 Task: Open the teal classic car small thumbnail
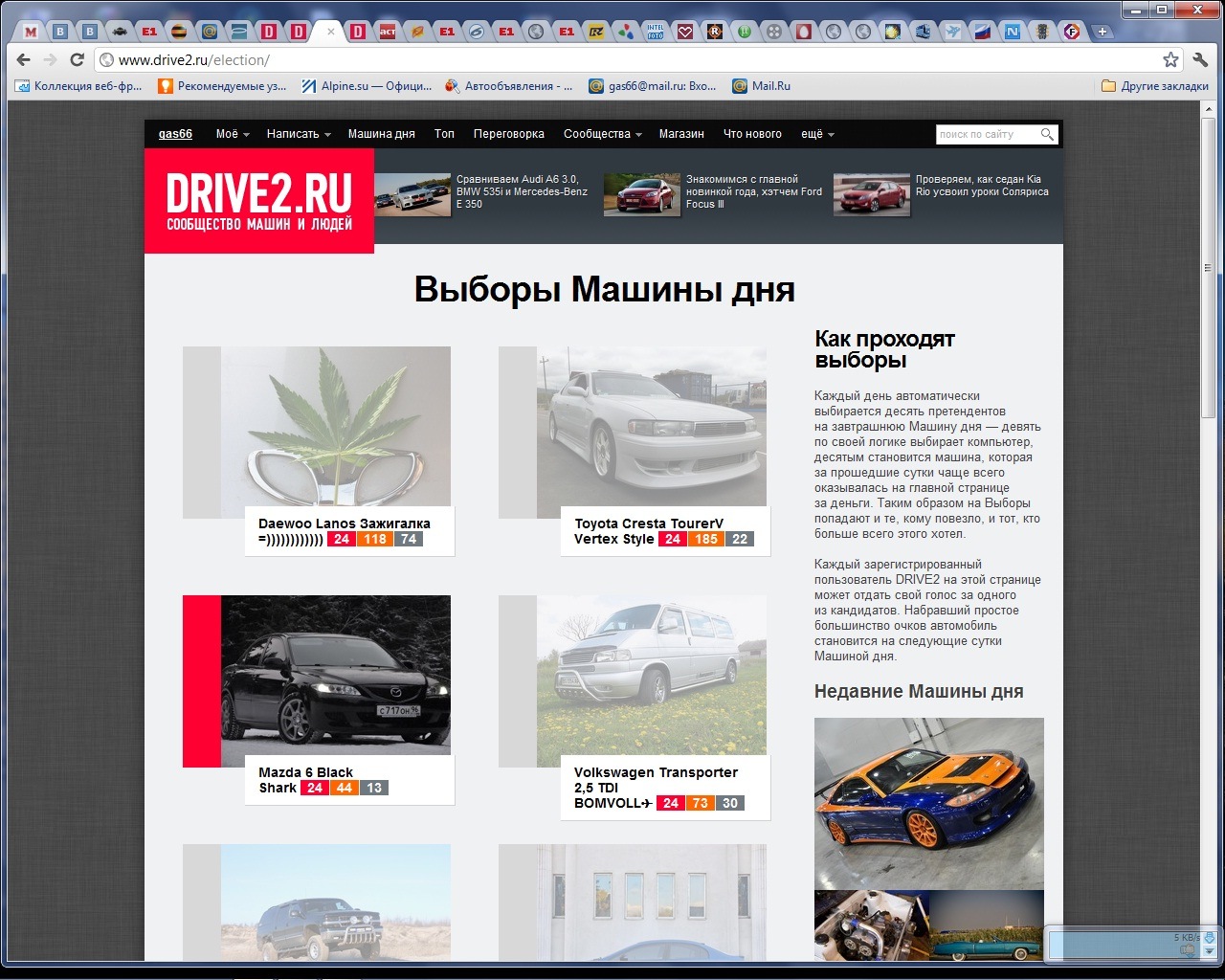(987, 925)
